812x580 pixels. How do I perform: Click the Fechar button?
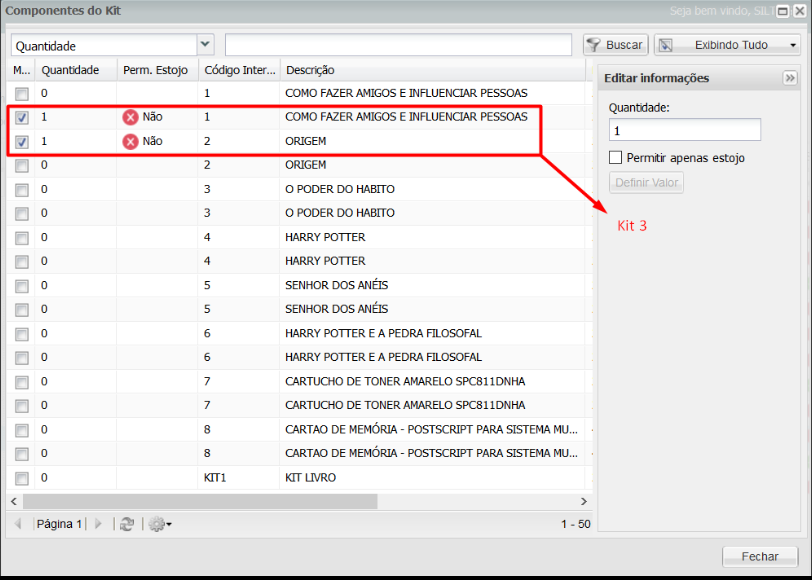pyautogui.click(x=760, y=557)
